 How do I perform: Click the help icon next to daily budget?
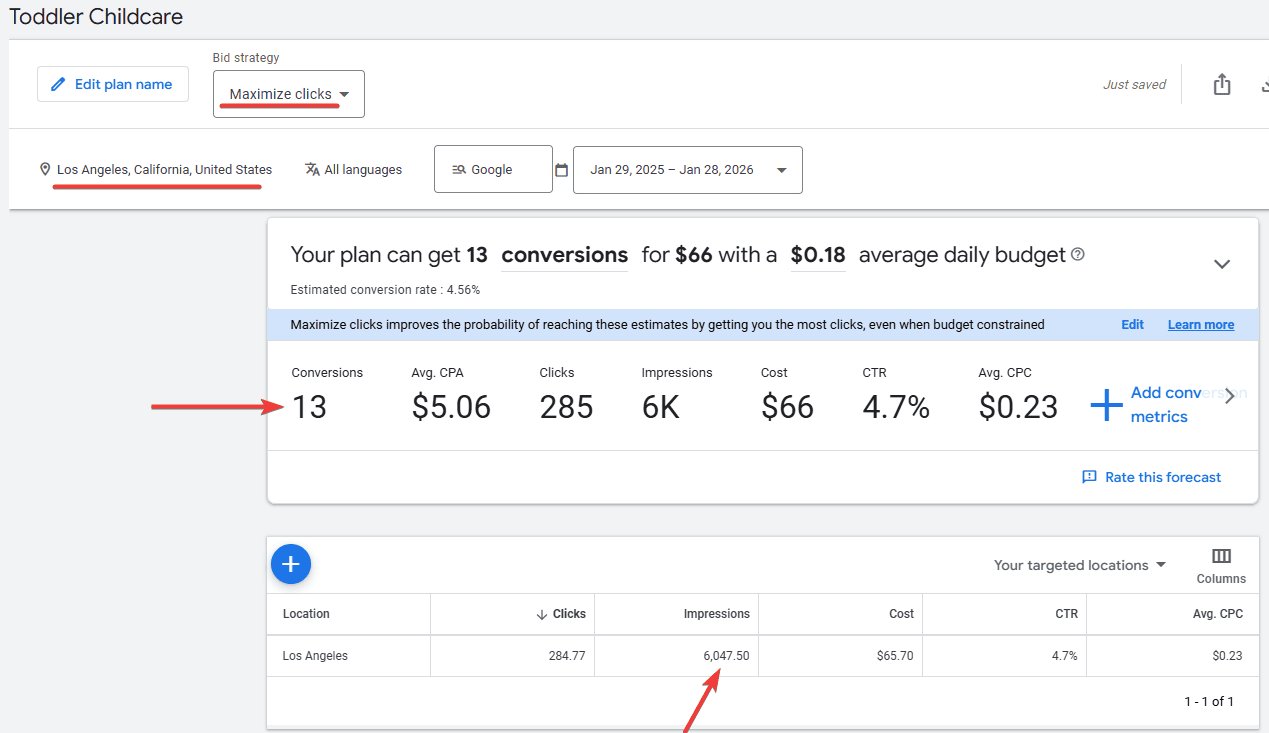1078,255
